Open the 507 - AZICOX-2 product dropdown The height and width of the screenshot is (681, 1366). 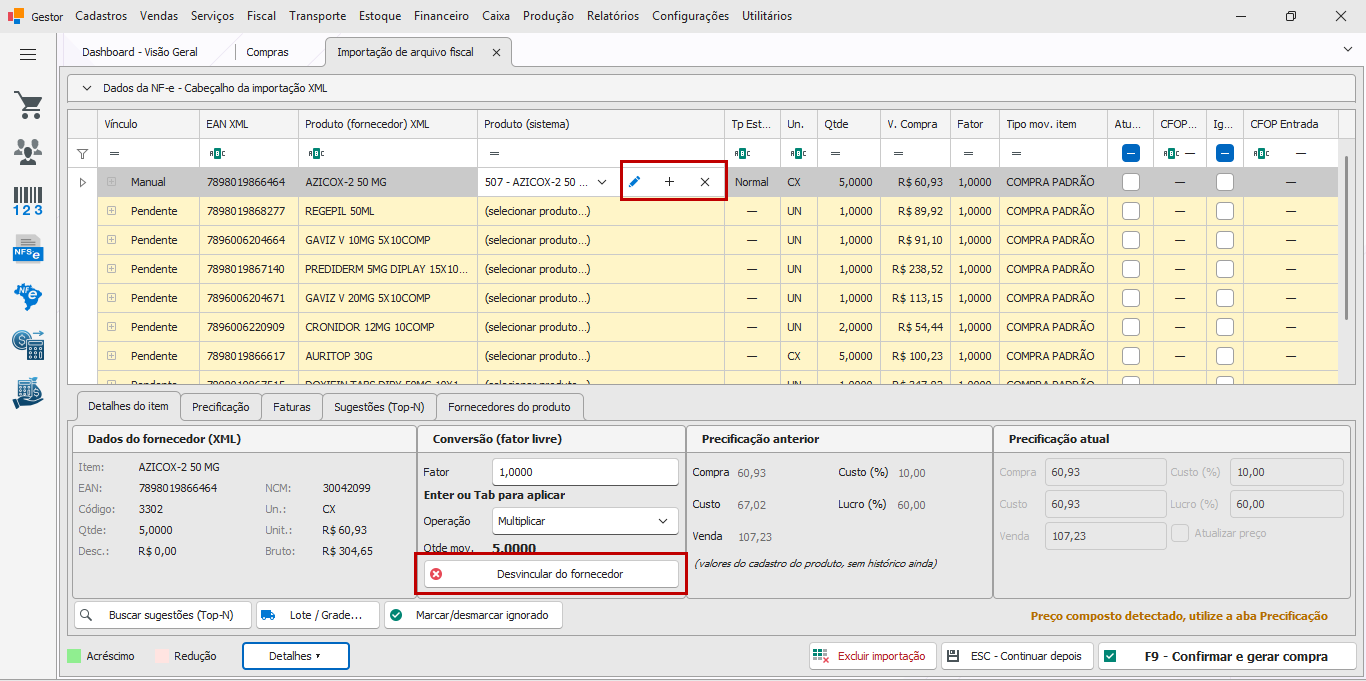pos(602,182)
